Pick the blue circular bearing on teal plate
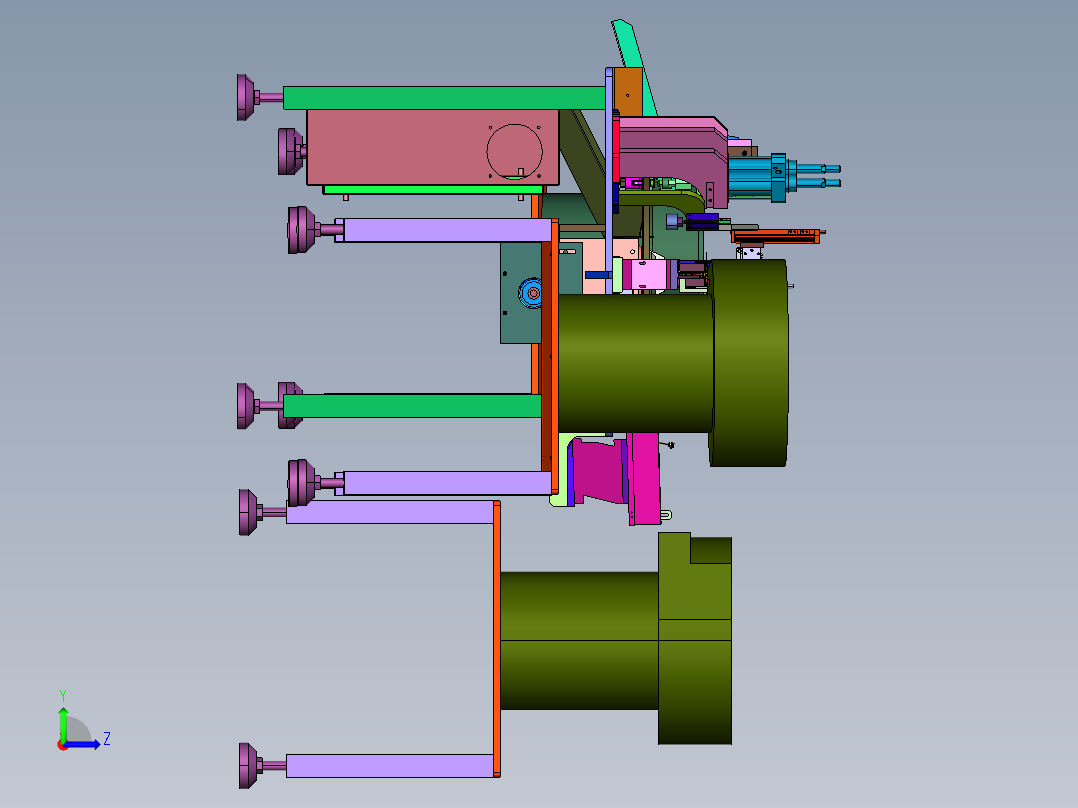This screenshot has height=808, width=1078. pyautogui.click(x=531, y=294)
